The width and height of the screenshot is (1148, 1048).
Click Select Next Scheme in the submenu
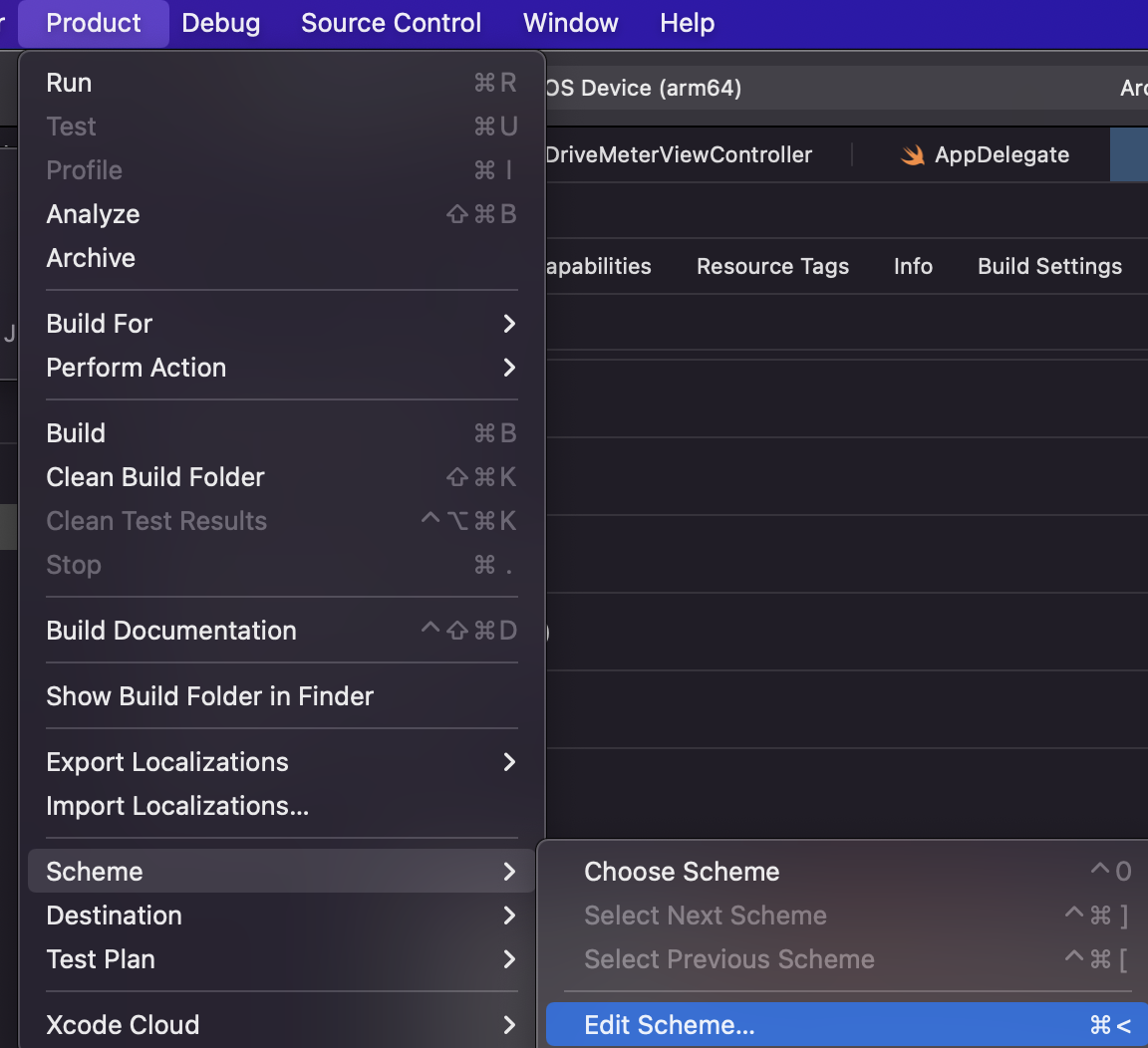coord(847,916)
